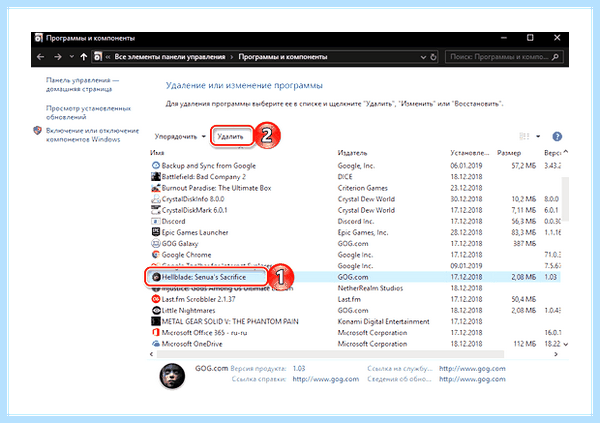
Task: Click Hellblade: Senua's Sacrifice row name
Action: 204,277
